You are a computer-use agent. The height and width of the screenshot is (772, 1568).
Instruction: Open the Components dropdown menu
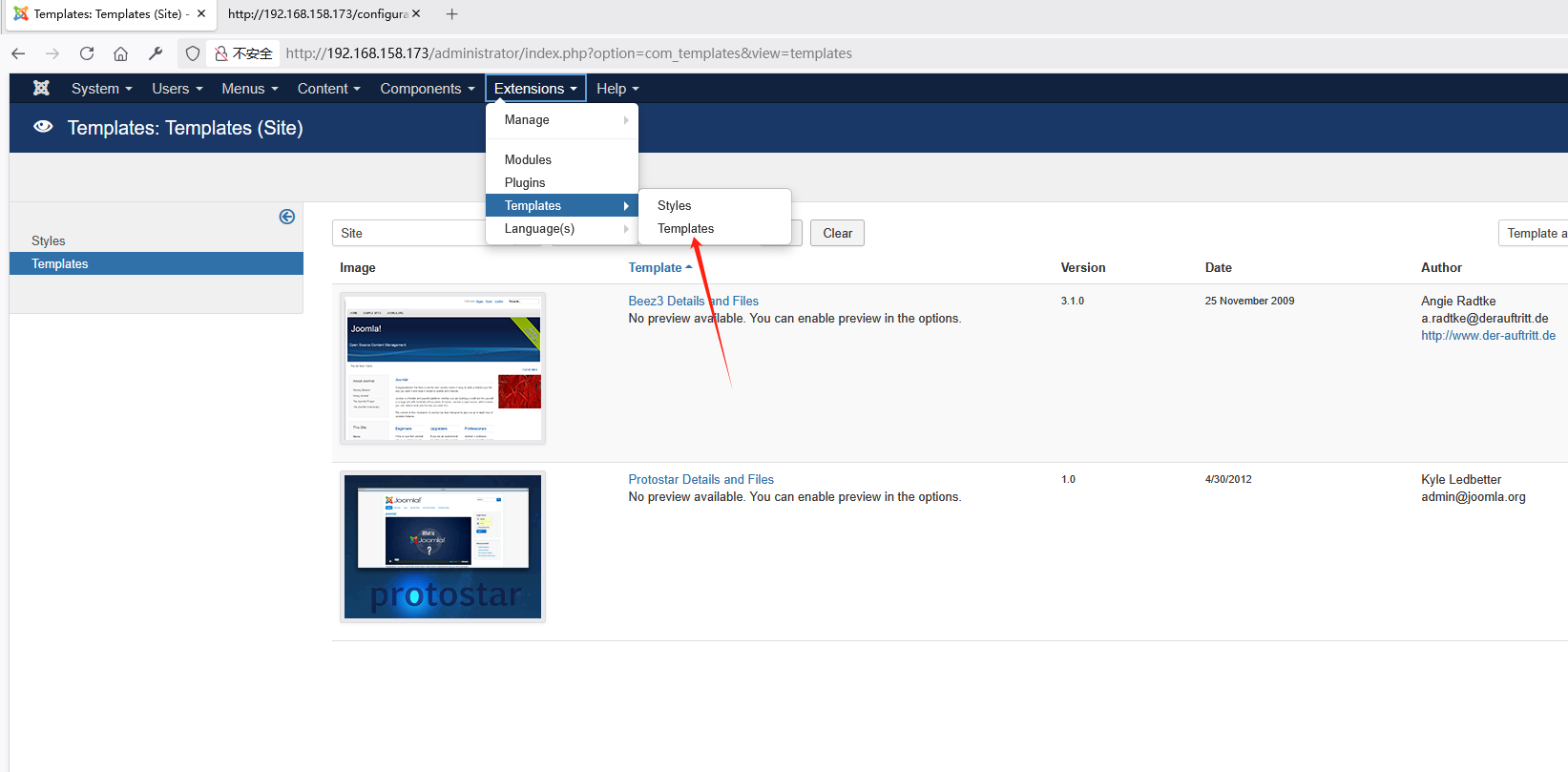[x=427, y=89]
